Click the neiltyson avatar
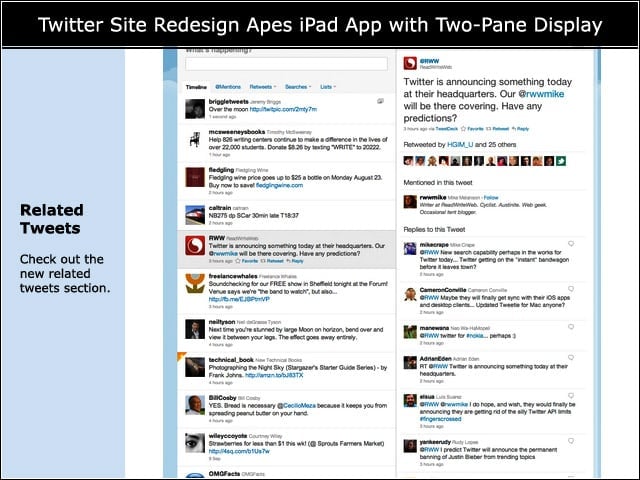Screen dimensions: 640x480 pos(195,329)
